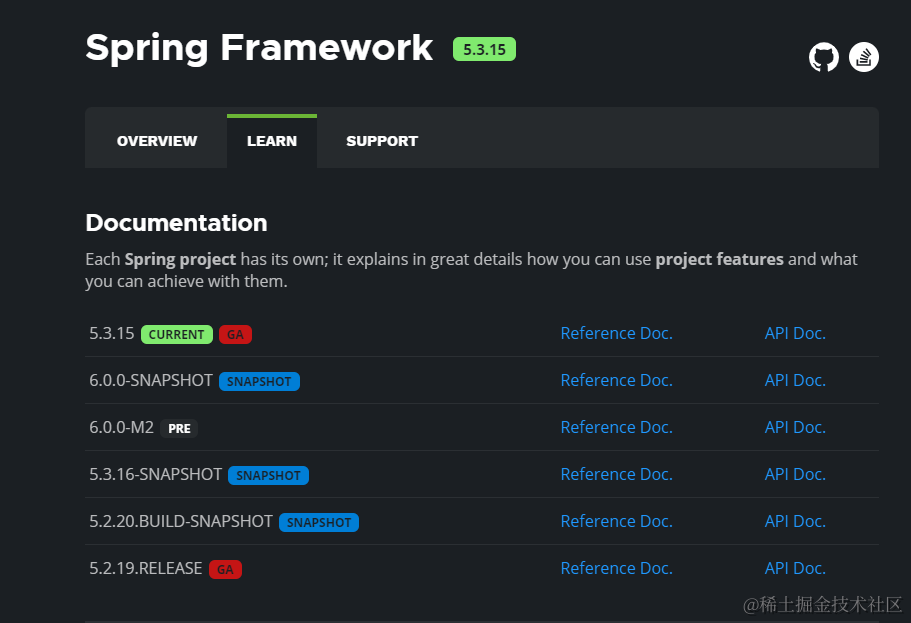Open Reference Doc. for 5.3.16-SNAPSHOT
The image size is (911, 623).
click(616, 474)
